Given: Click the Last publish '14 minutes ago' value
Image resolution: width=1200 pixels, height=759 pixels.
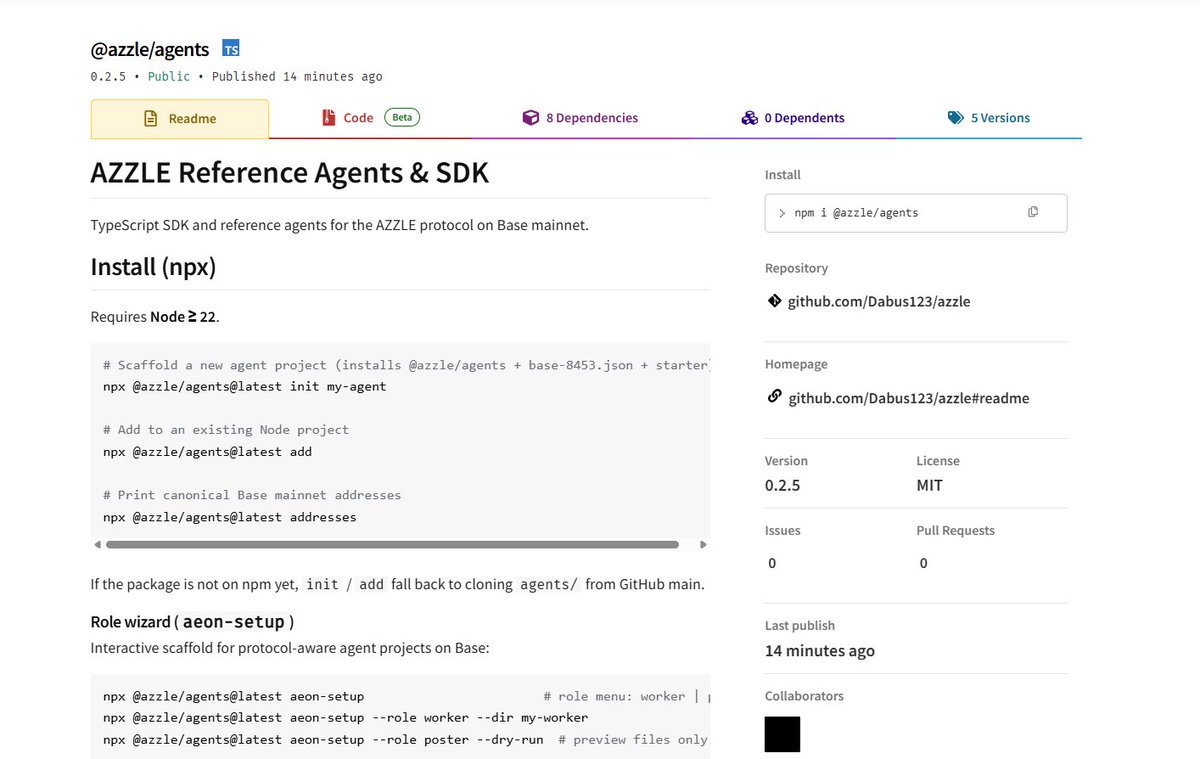Looking at the screenshot, I should pyautogui.click(x=819, y=651).
